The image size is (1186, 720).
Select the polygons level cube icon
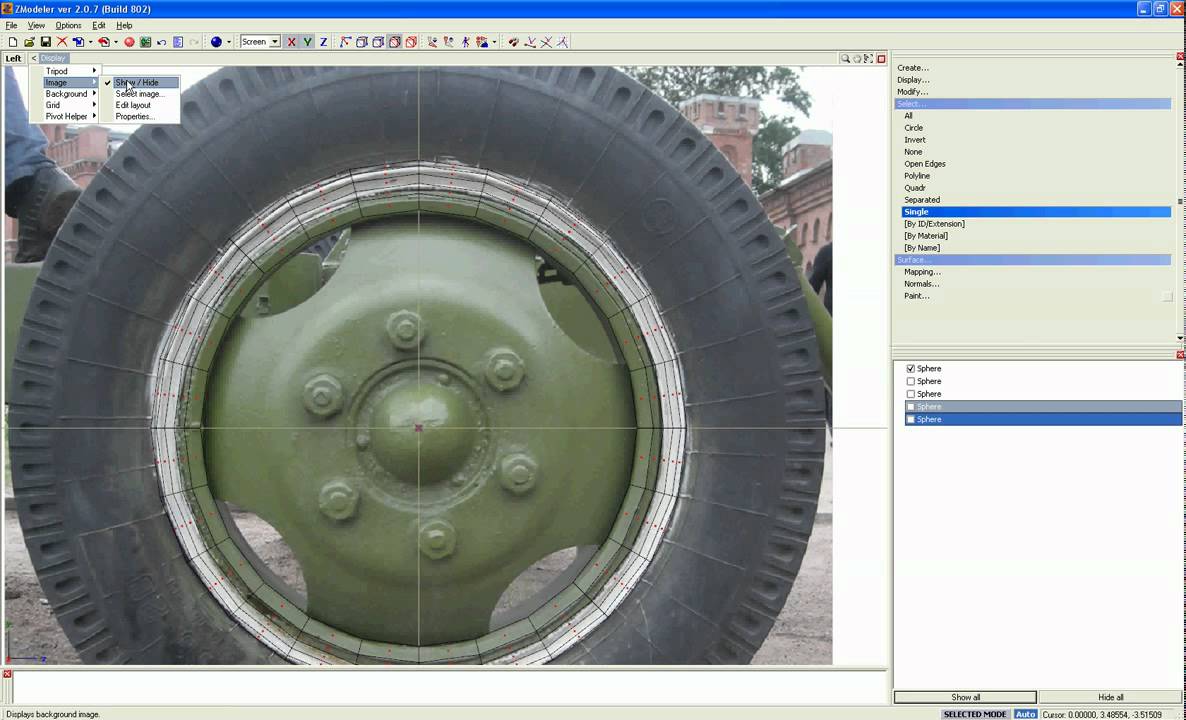pyautogui.click(x=378, y=42)
